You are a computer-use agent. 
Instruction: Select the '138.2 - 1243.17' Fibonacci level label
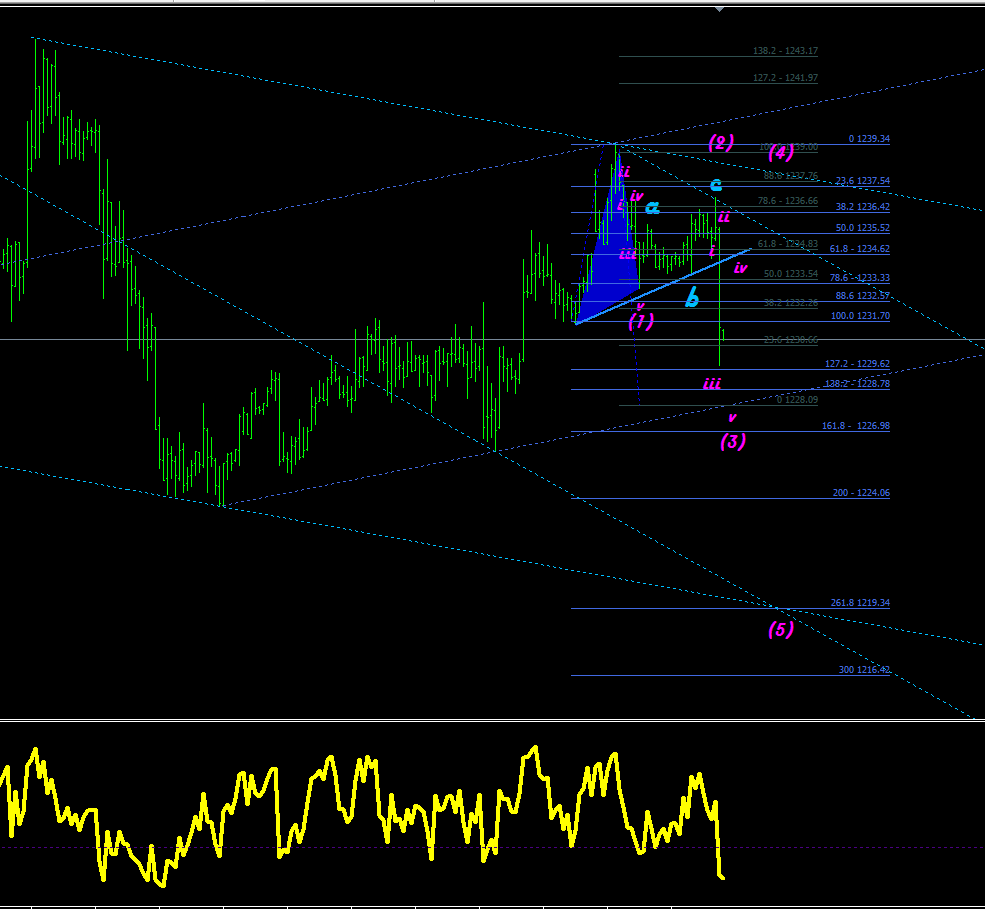[785, 51]
